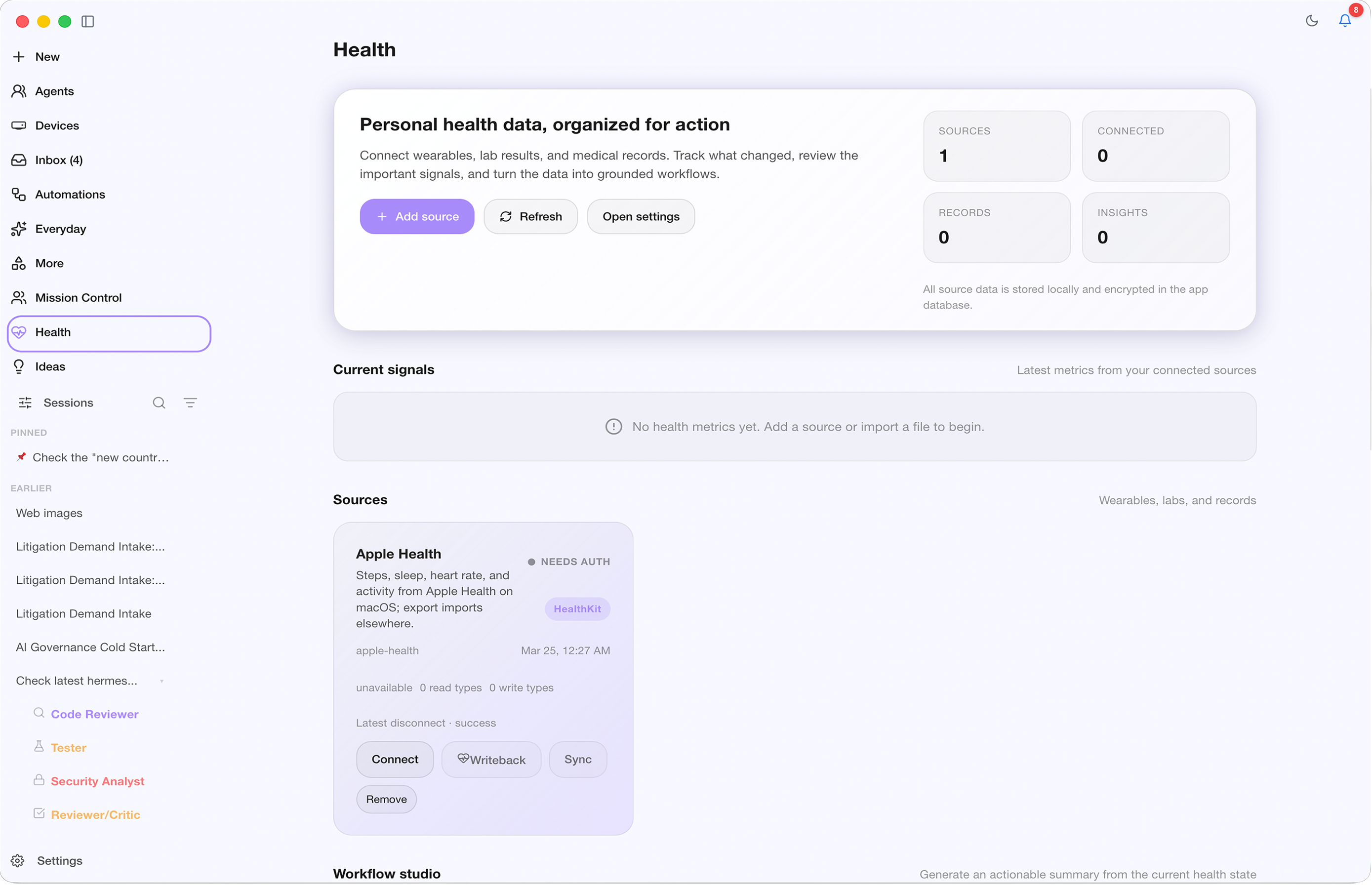This screenshot has width=1372, height=886.
Task: Click the Apple Health card title
Action: 399,554
